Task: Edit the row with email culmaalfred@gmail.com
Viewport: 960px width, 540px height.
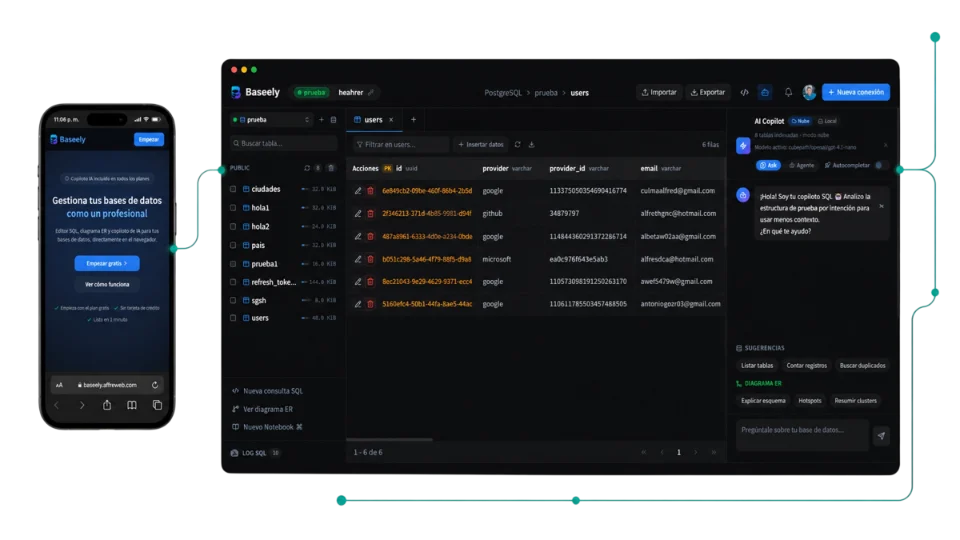Action: (358, 191)
